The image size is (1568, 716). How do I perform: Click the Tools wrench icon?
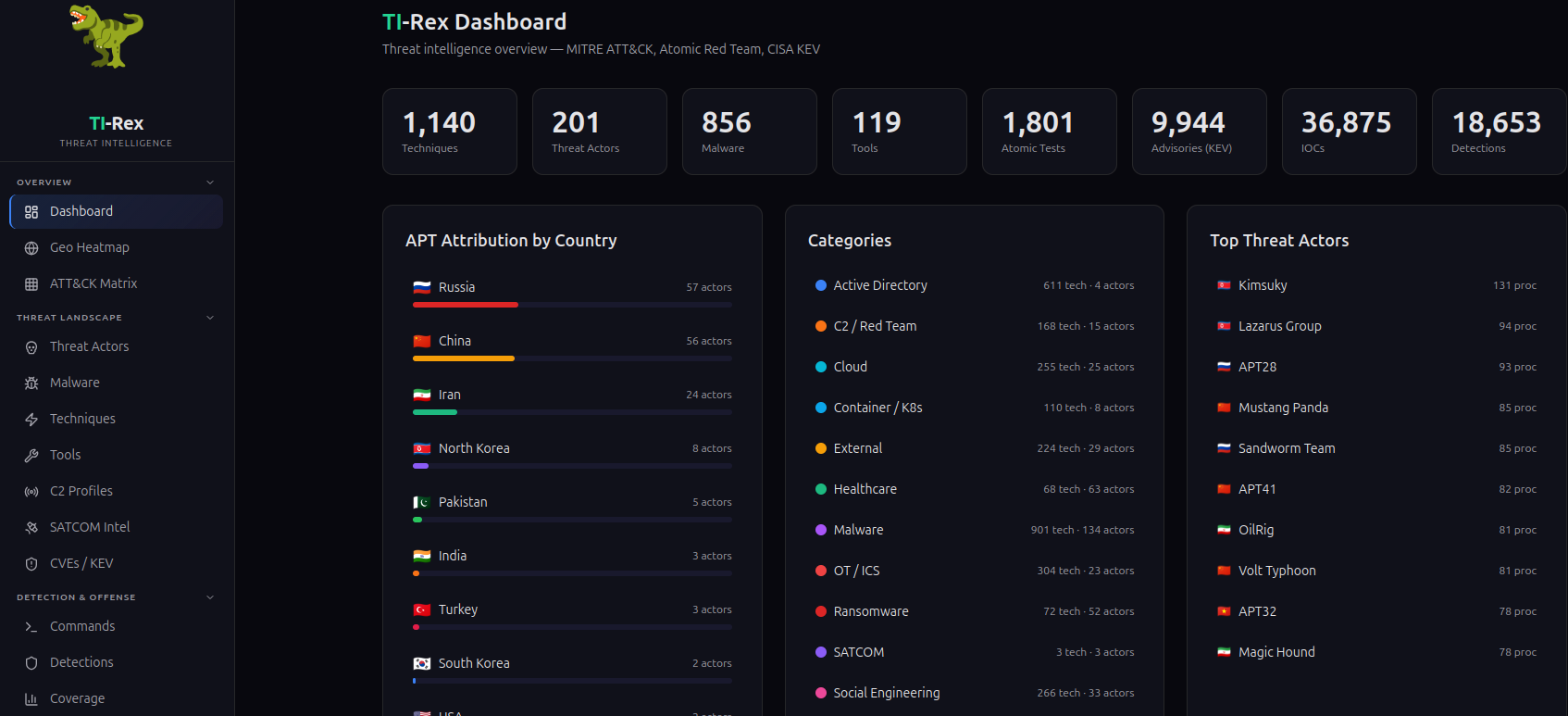[31, 456]
